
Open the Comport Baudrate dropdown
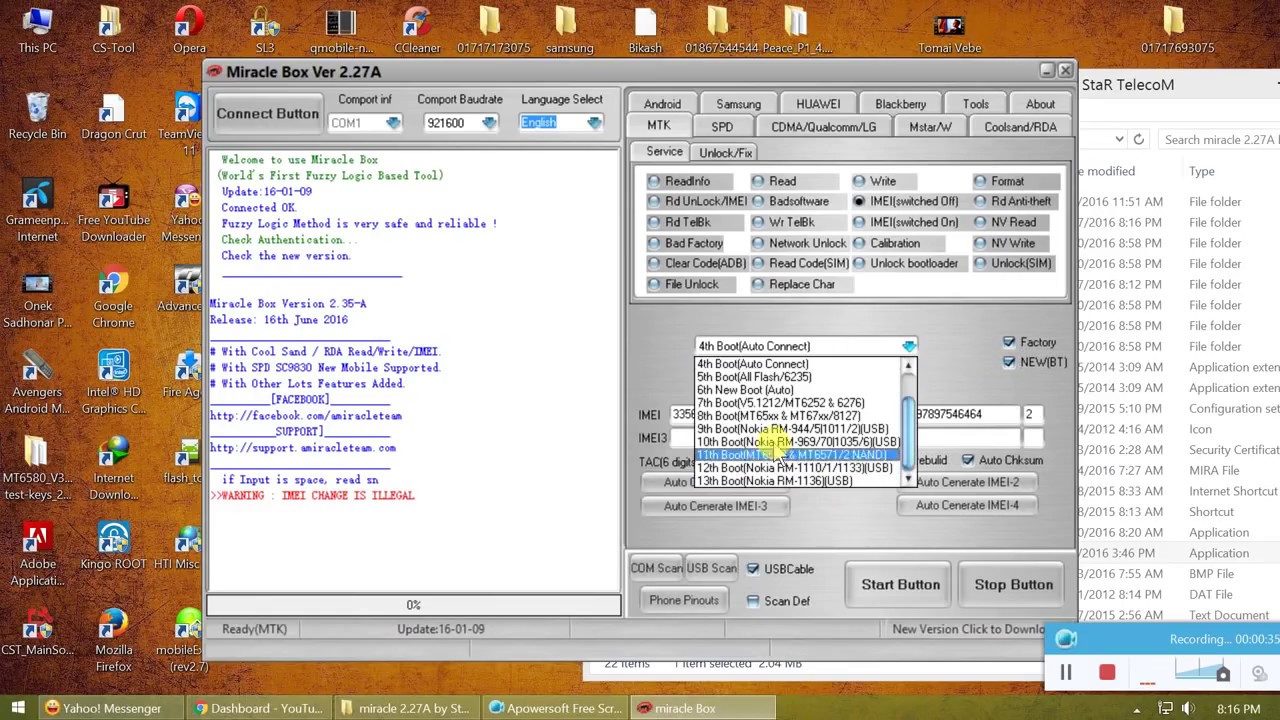point(488,123)
